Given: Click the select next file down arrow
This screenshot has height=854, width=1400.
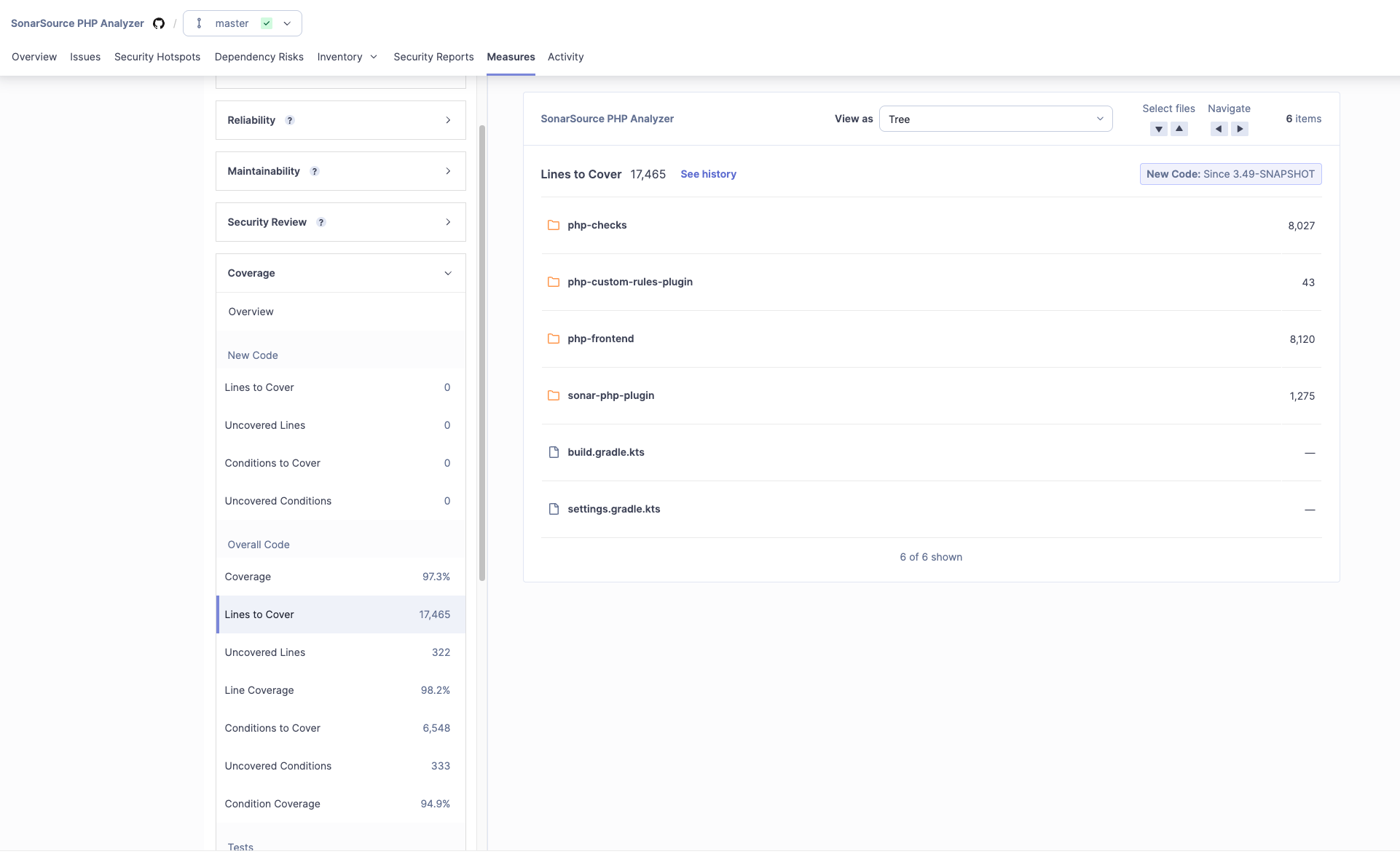Looking at the screenshot, I should [x=1158, y=129].
